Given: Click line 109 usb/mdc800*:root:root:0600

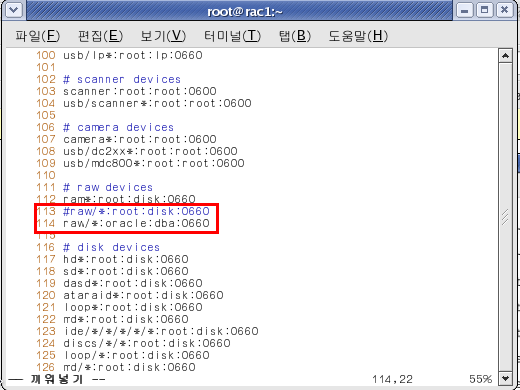Looking at the screenshot, I should click(x=154, y=163).
